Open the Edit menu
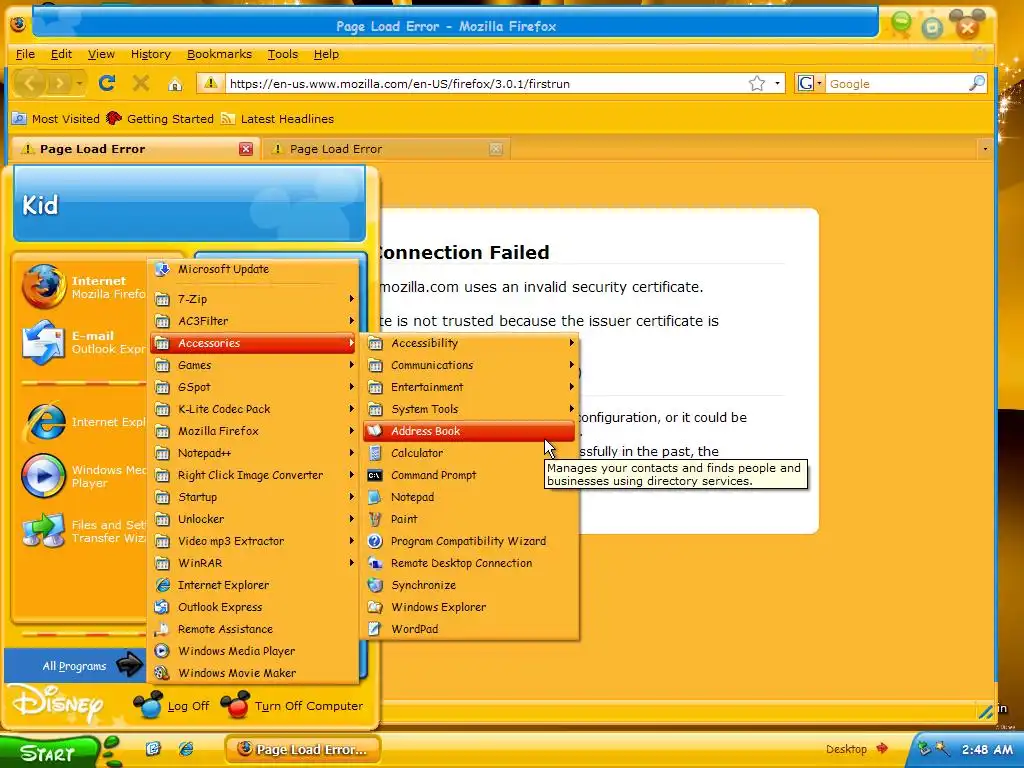Viewport: 1024px width, 768px height. (61, 54)
